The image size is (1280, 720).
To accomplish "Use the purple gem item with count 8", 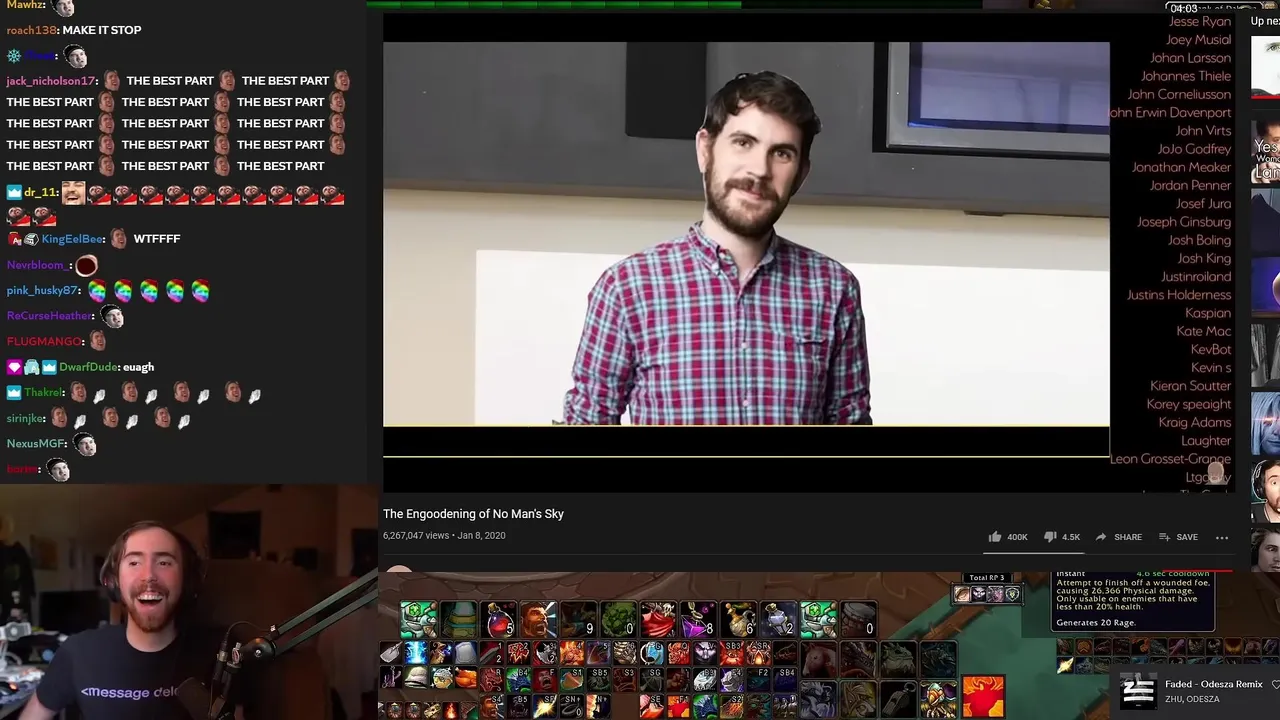I will [699, 619].
